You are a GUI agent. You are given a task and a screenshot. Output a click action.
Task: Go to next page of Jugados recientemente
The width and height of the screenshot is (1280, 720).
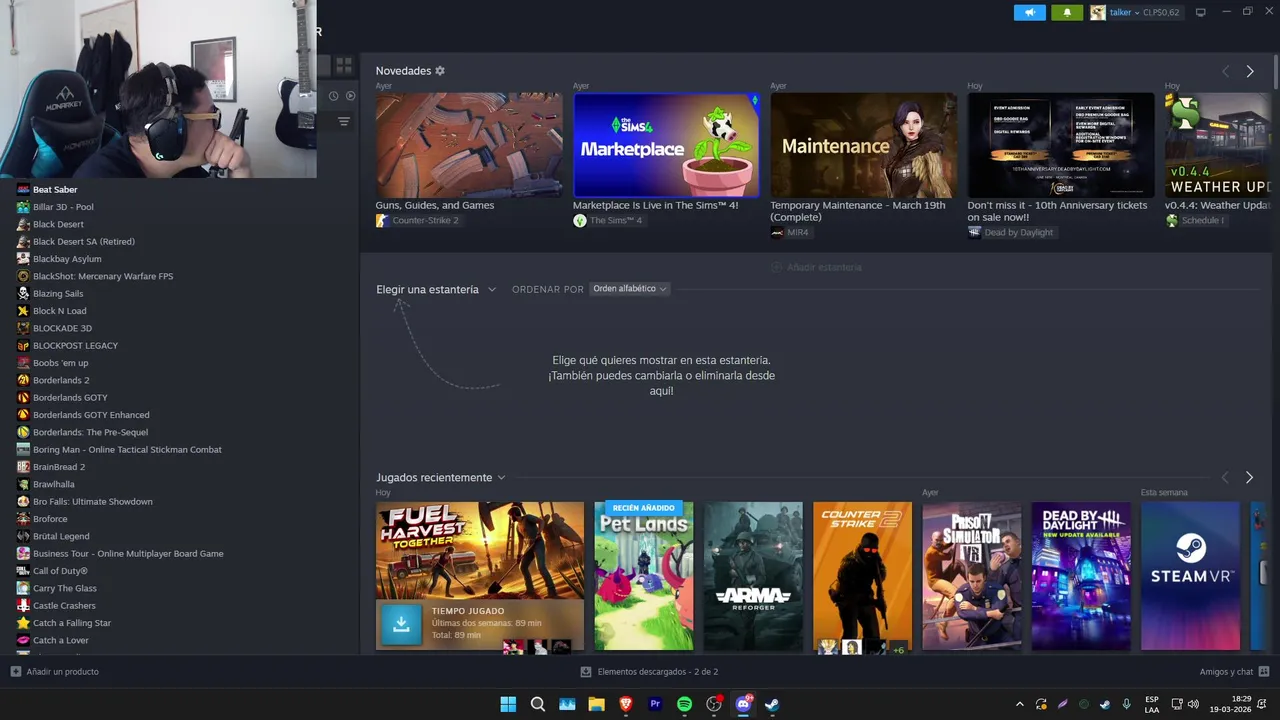1249,478
